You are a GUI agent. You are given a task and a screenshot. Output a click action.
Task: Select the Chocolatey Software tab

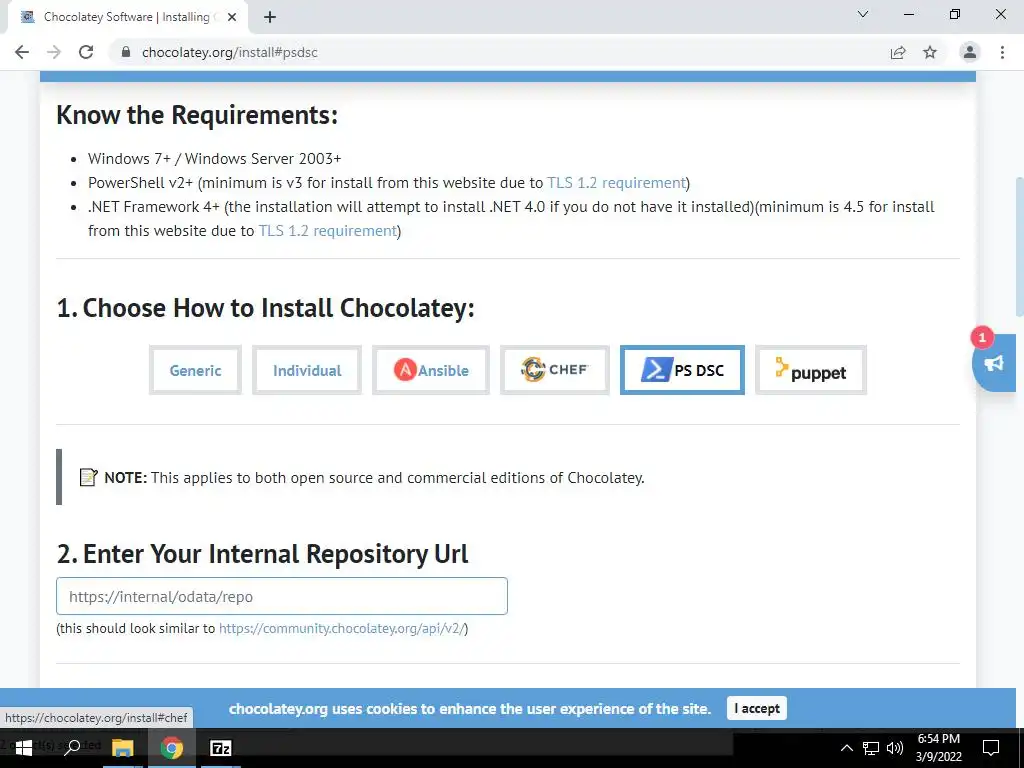point(127,17)
